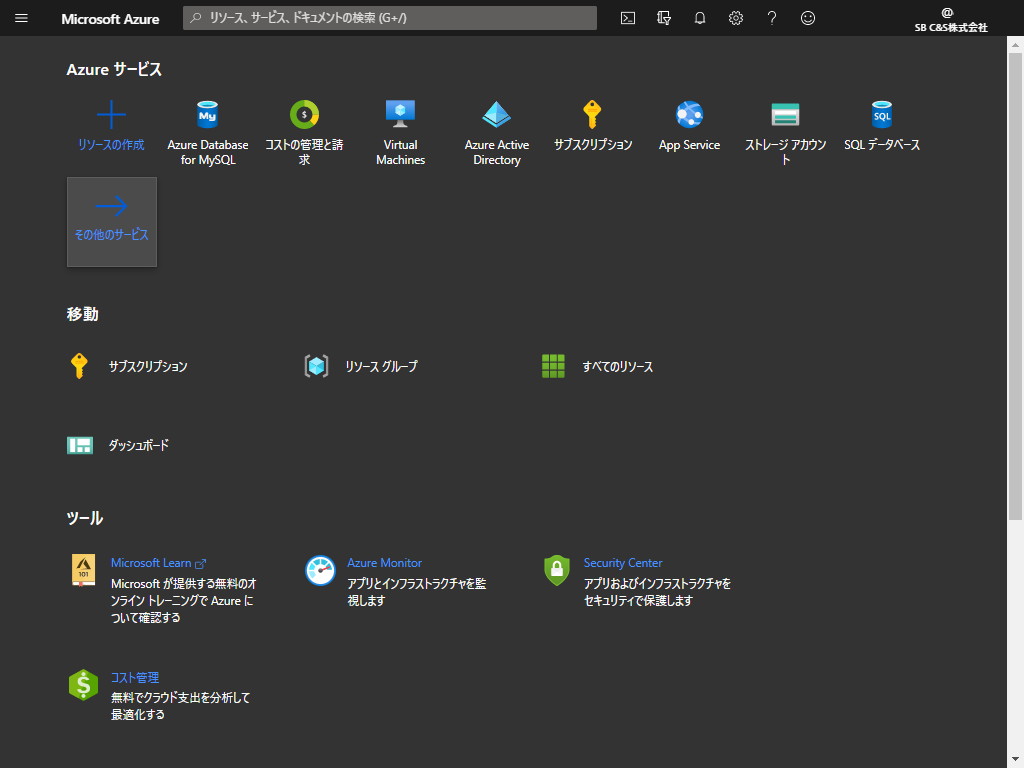Click the 'Virtual Machines' label text
1024x768 pixels.
[x=400, y=152]
